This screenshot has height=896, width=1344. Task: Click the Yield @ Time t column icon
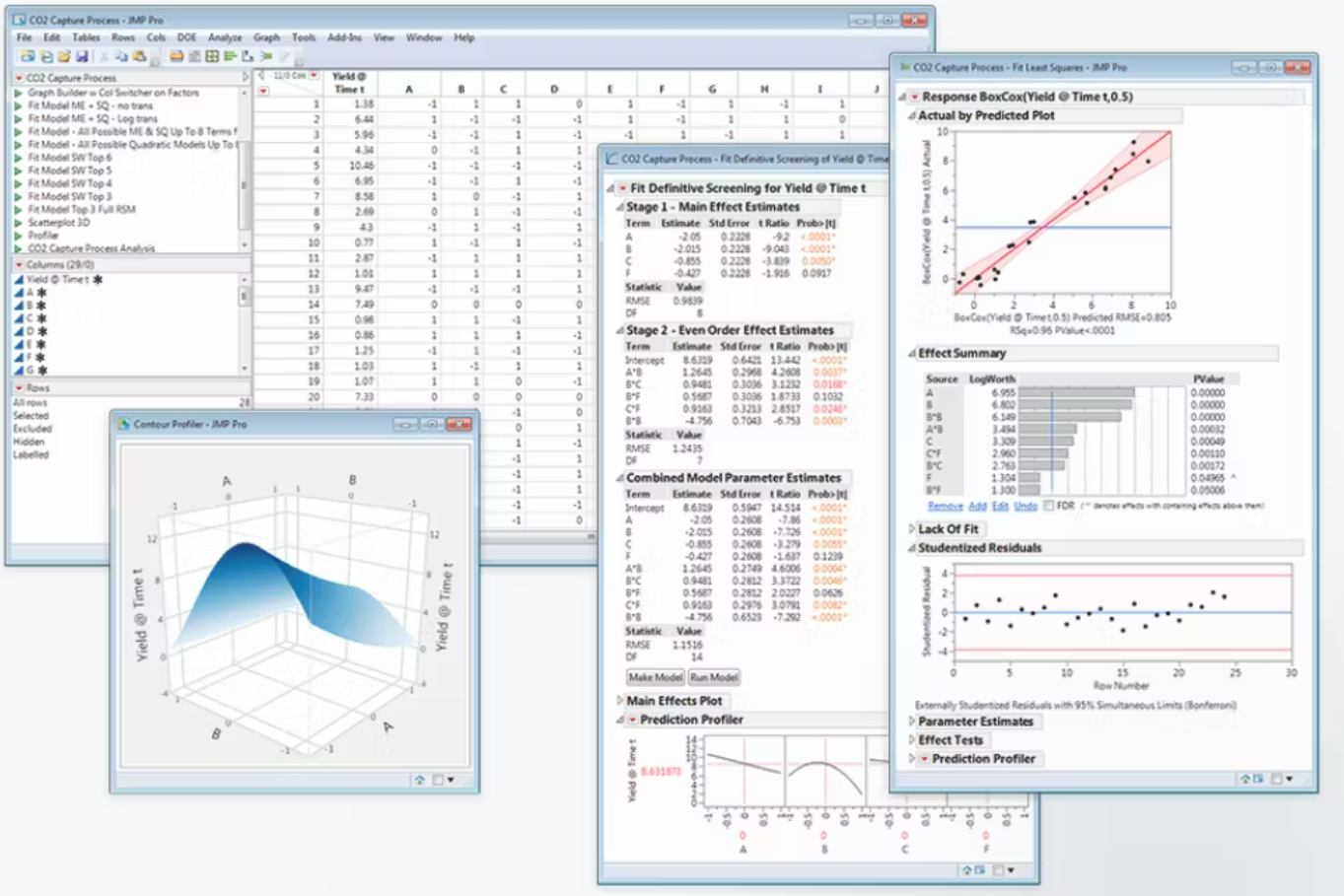tap(19, 280)
